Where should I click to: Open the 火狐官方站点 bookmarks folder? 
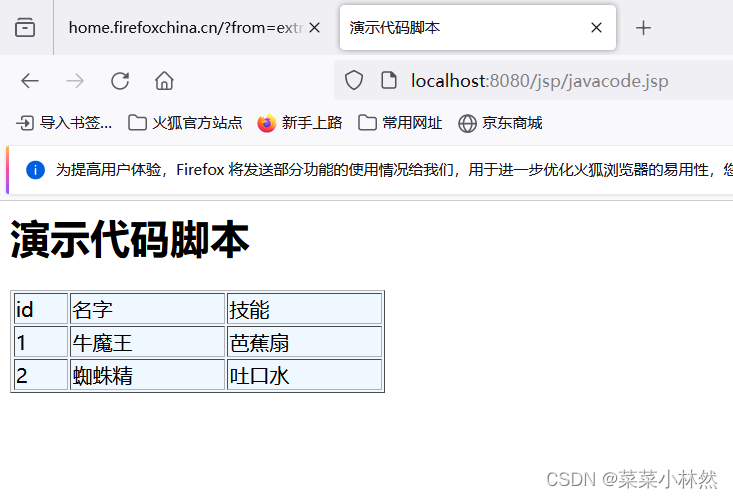(x=185, y=123)
